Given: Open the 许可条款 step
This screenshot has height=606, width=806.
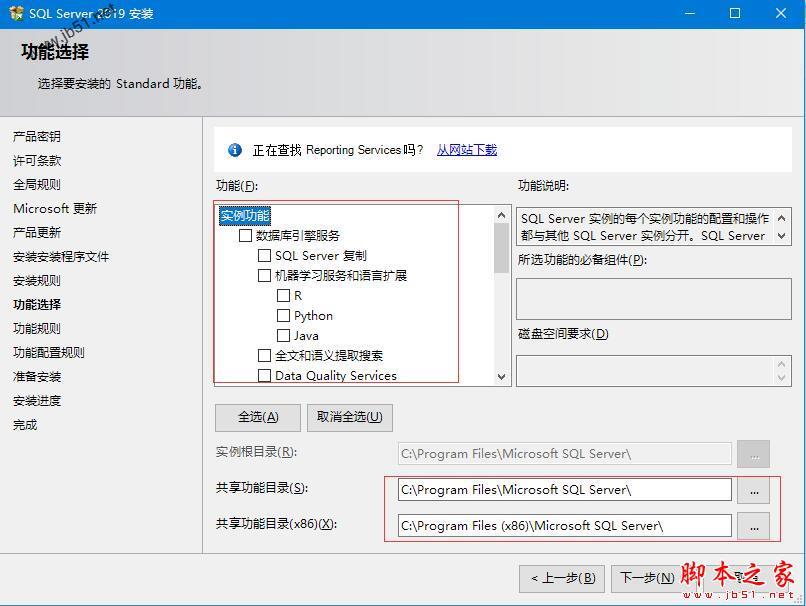Looking at the screenshot, I should [39, 159].
